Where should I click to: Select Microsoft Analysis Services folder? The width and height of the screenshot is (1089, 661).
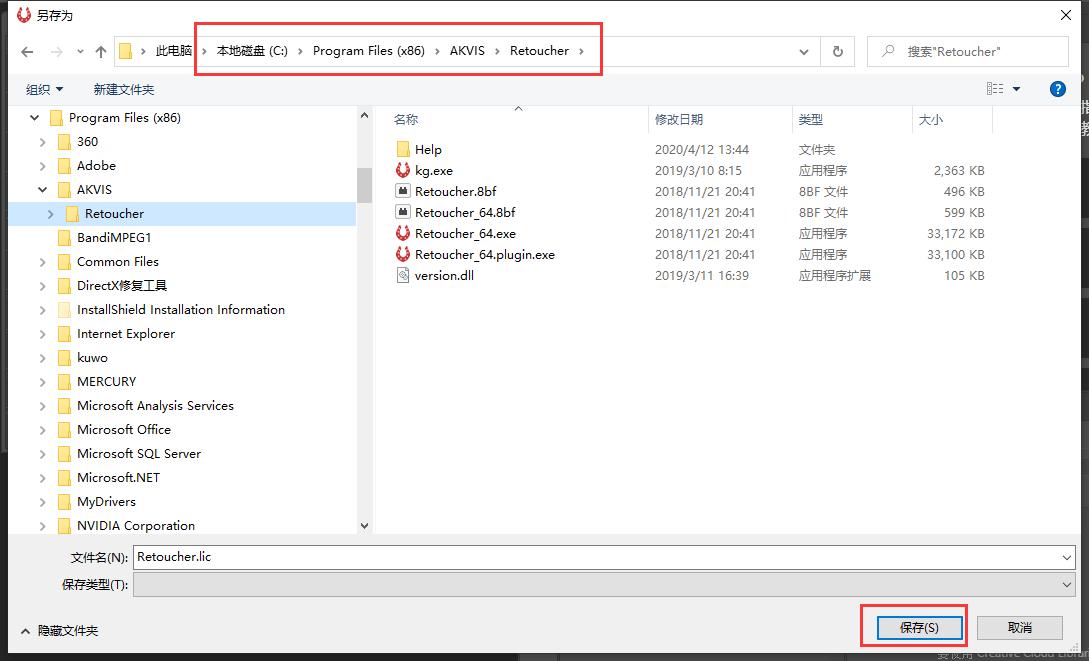155,405
